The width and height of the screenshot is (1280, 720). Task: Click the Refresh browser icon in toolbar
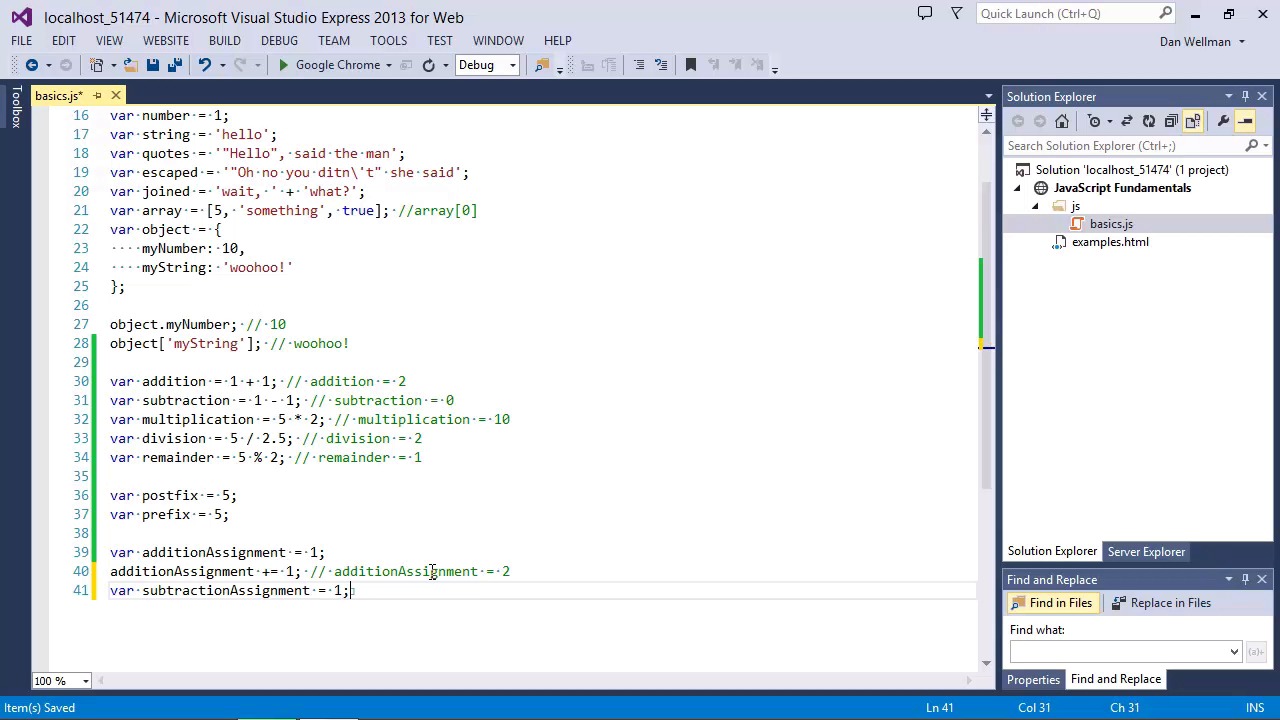tap(428, 65)
